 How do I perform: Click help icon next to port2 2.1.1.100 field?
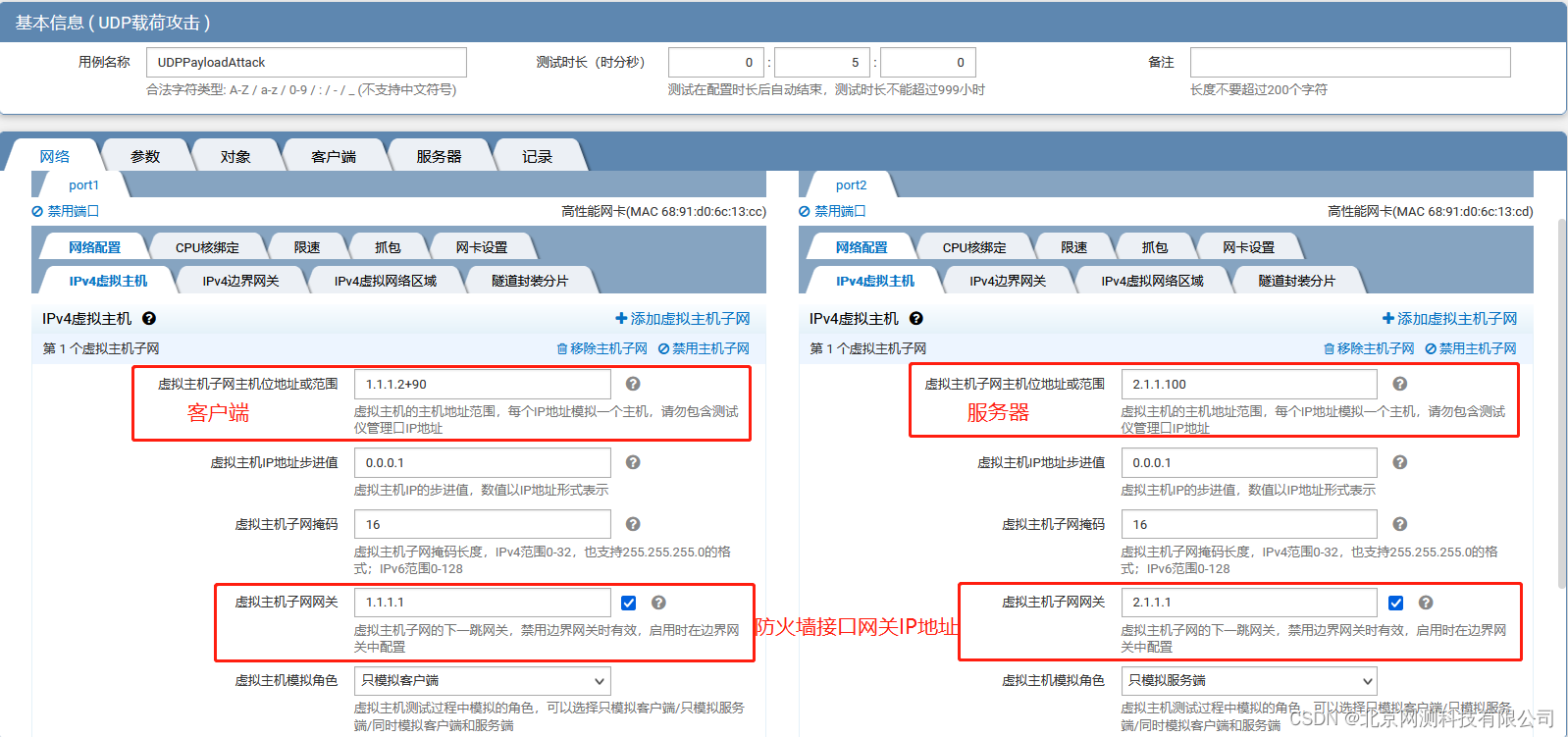tap(1400, 384)
